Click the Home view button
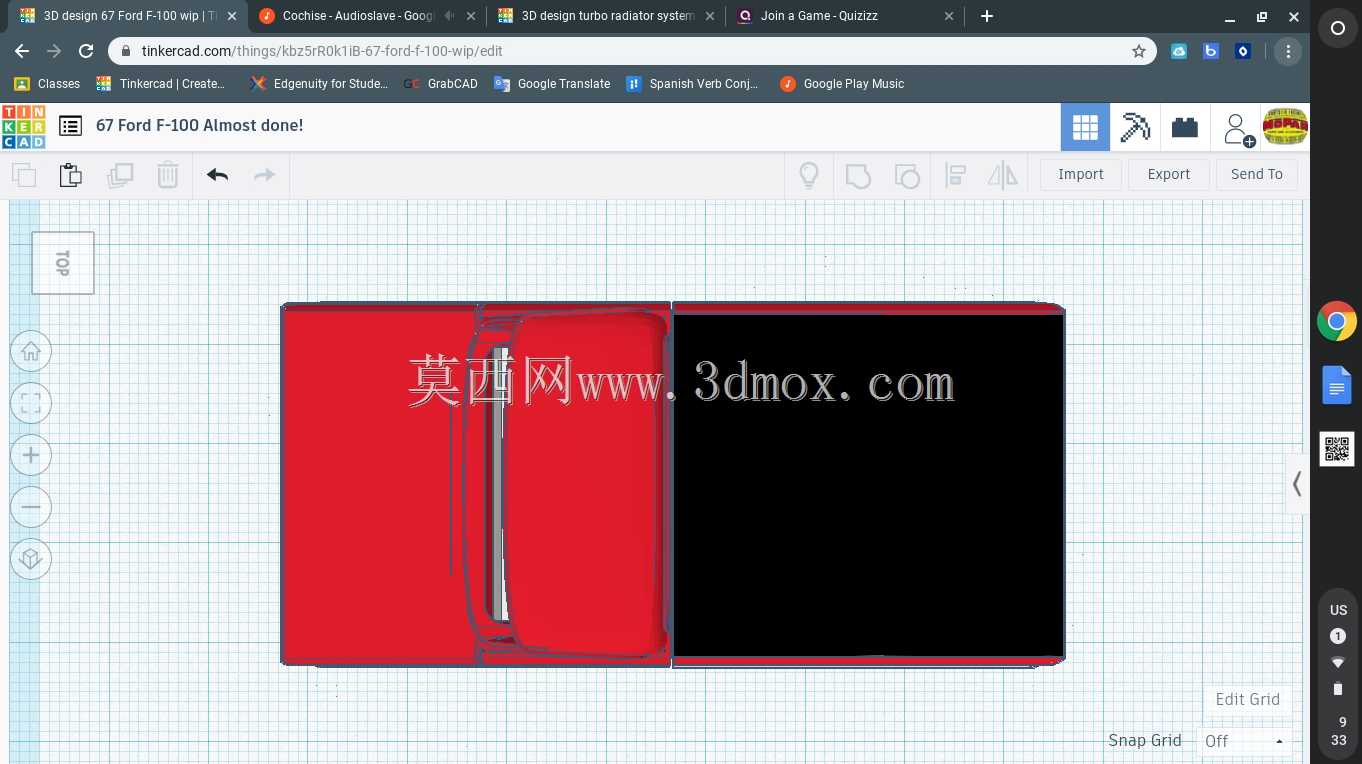The height and width of the screenshot is (764, 1362). coord(31,351)
